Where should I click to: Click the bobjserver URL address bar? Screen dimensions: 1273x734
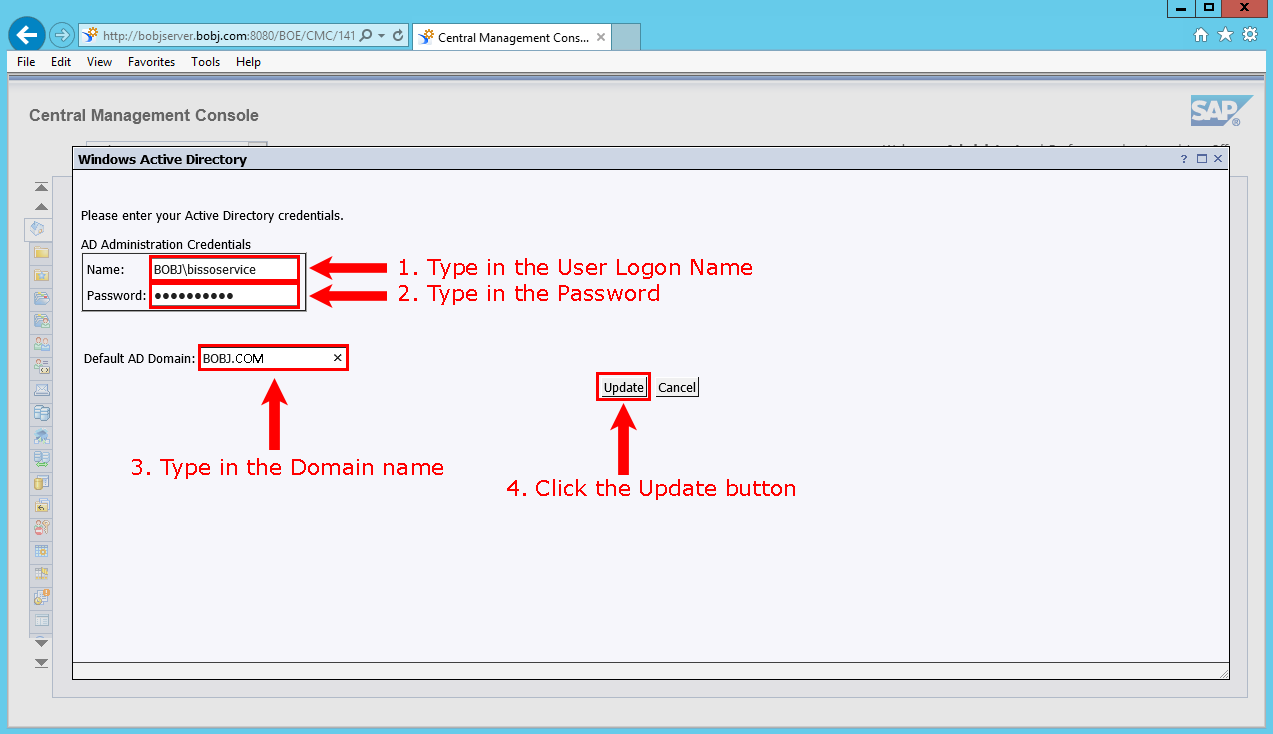pyautogui.click(x=228, y=36)
